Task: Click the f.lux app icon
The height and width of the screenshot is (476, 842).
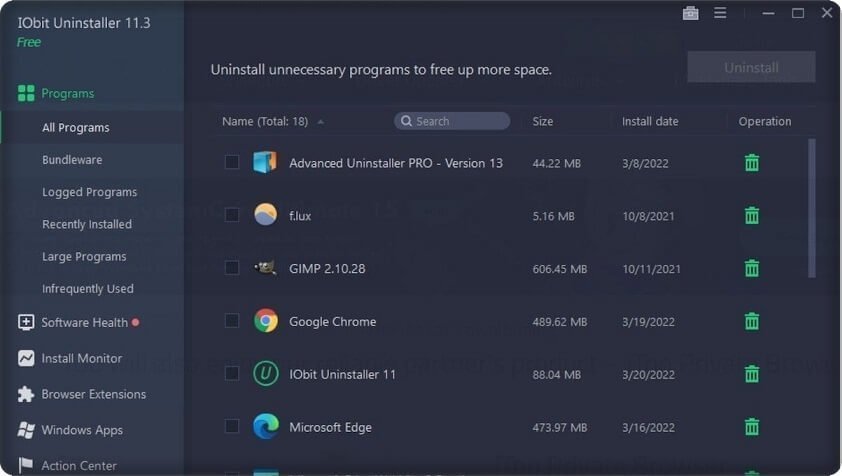Action: 265,215
